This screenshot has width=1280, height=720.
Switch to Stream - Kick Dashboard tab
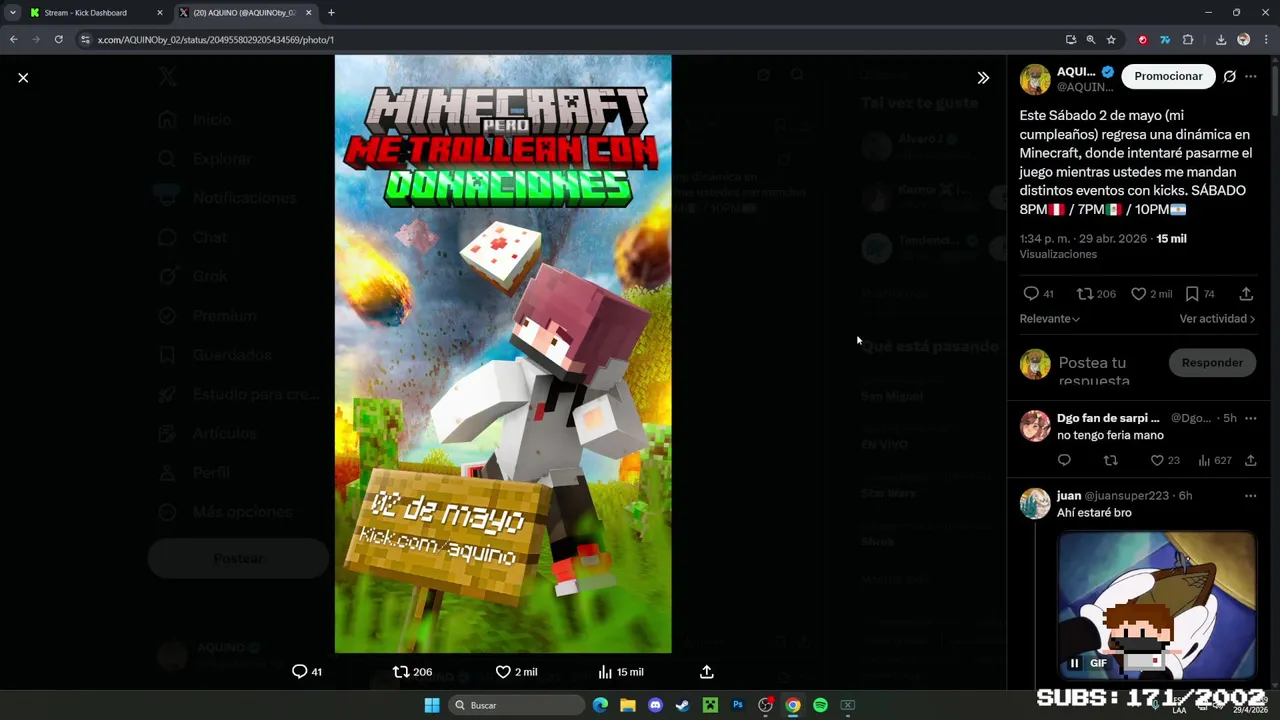[x=96, y=13]
